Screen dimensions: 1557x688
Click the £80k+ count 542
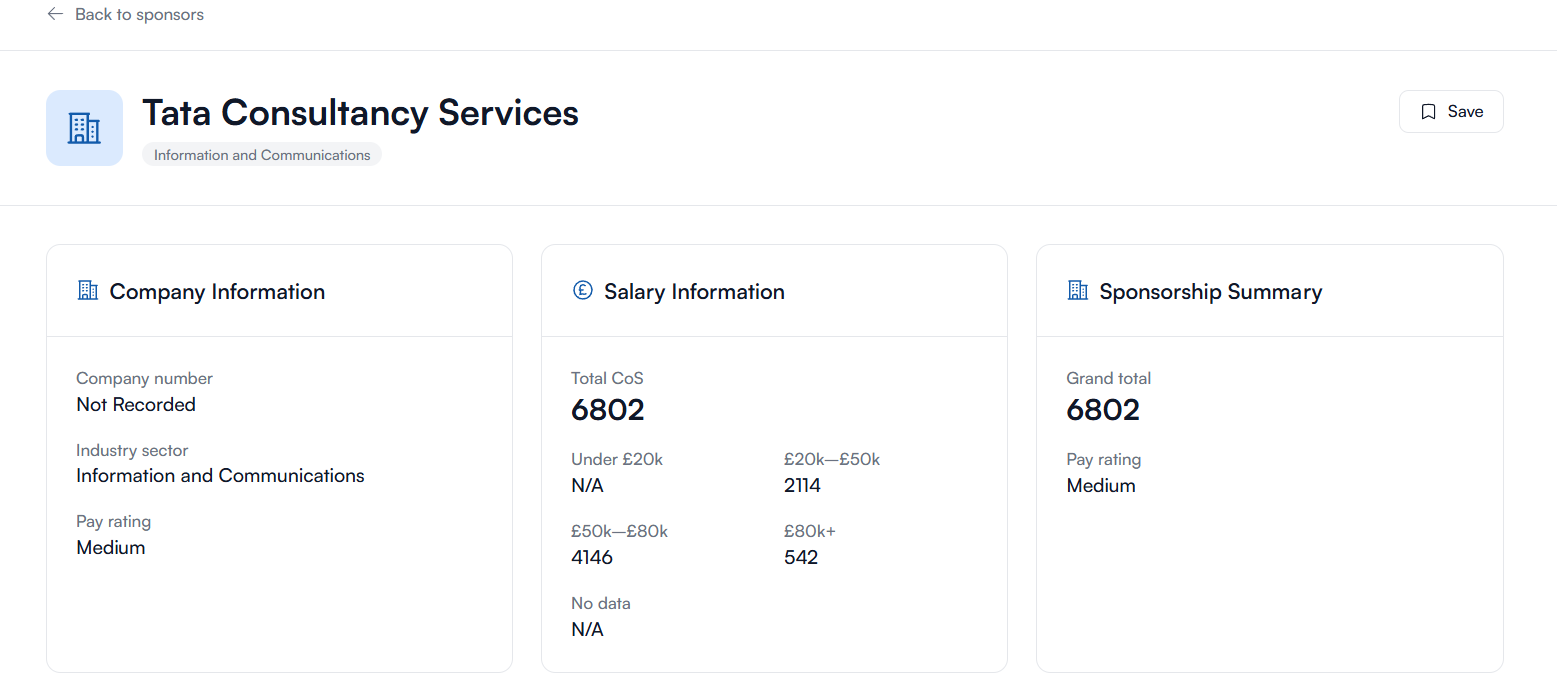coord(801,558)
